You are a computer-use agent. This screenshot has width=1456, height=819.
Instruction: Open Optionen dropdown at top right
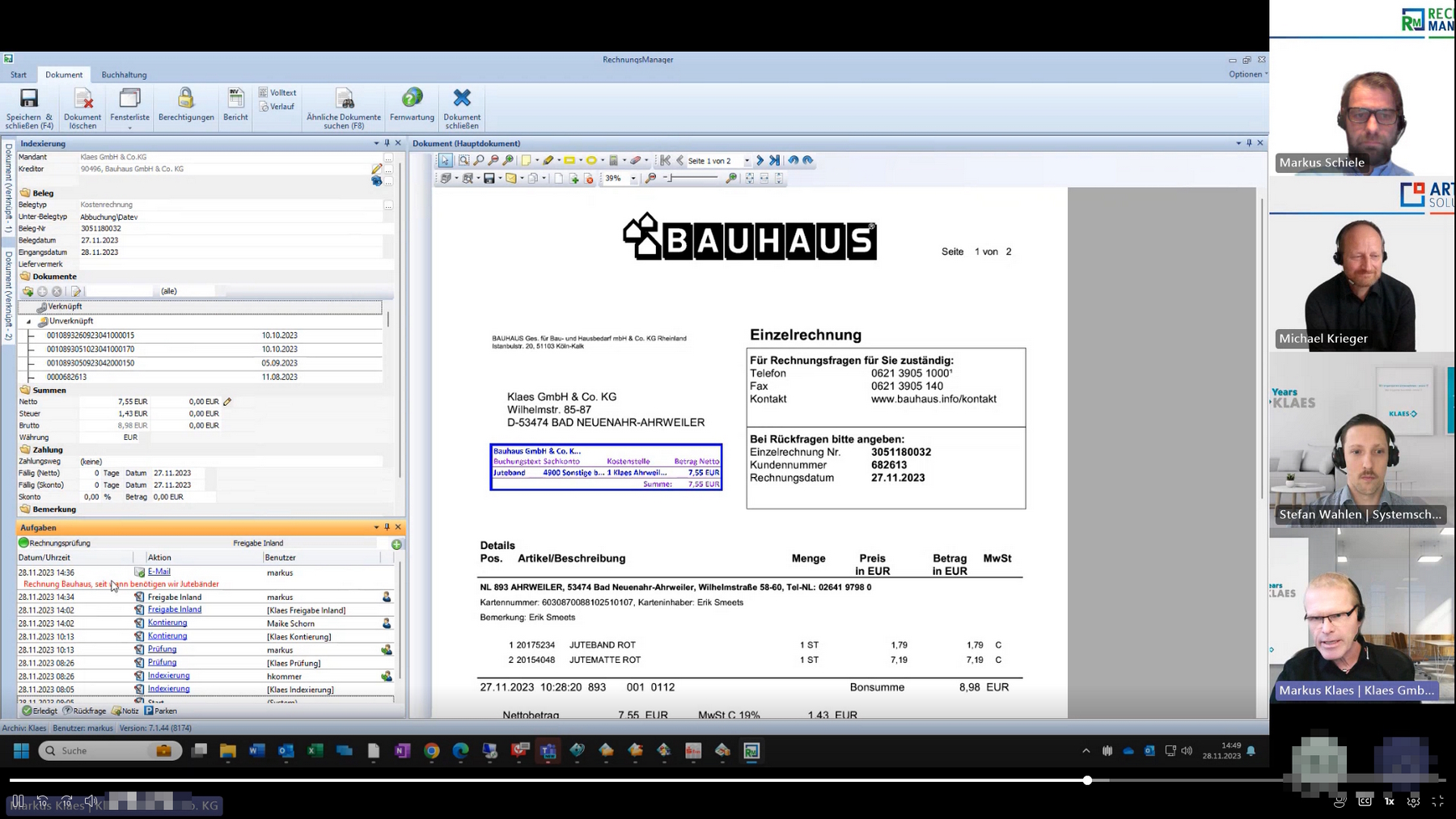pos(1247,74)
